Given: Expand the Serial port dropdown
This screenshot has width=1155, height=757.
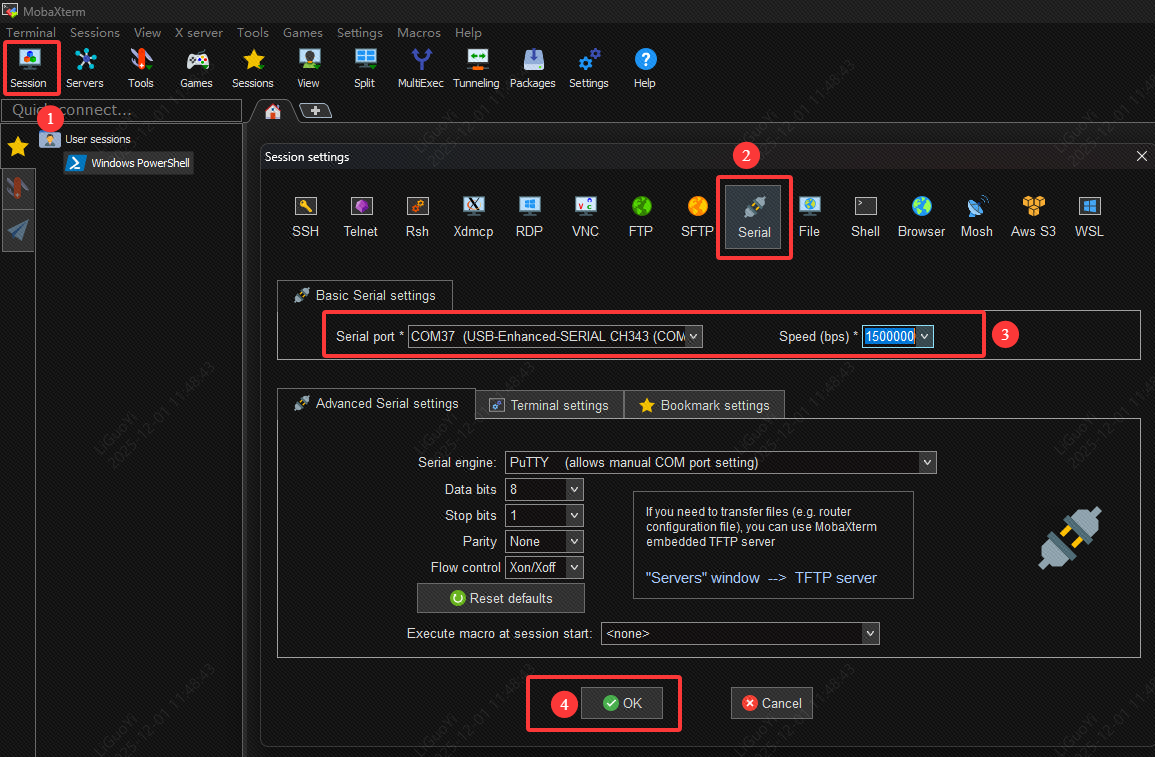Looking at the screenshot, I should tap(694, 337).
